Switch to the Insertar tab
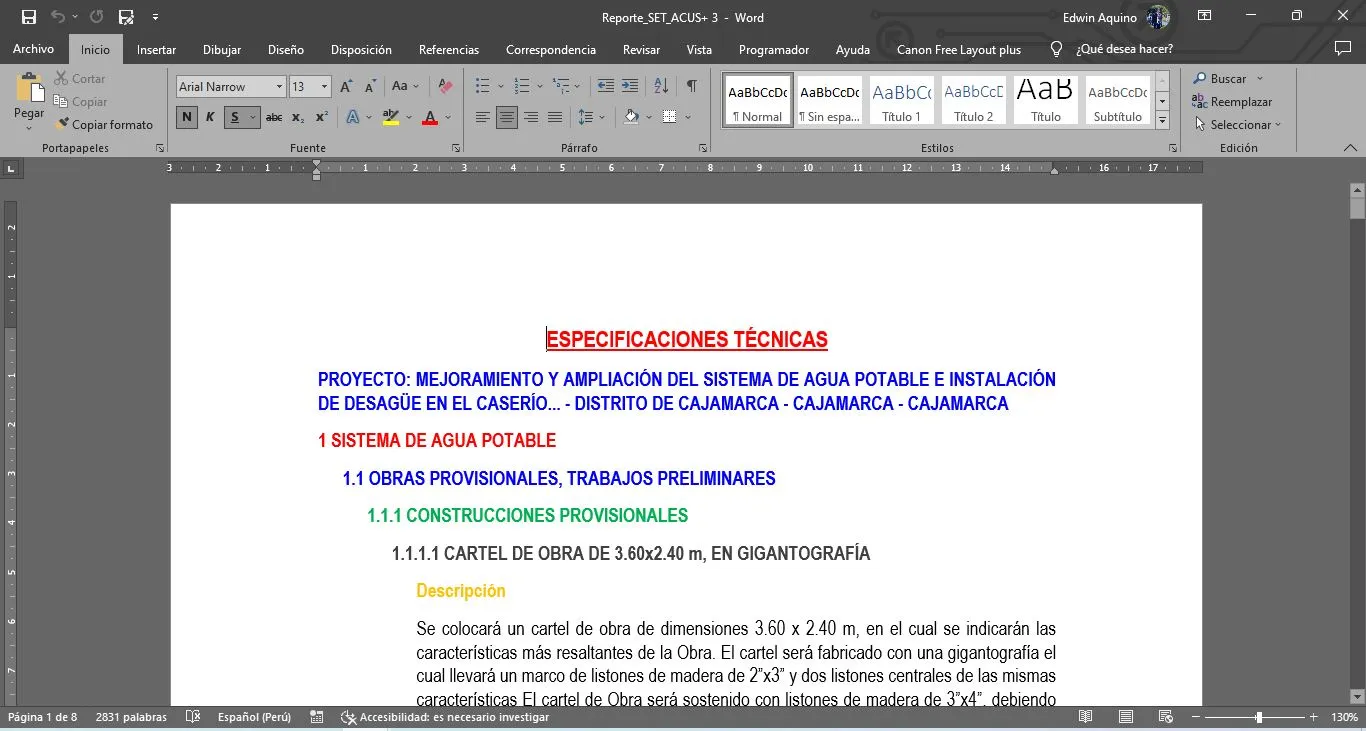 tap(156, 49)
